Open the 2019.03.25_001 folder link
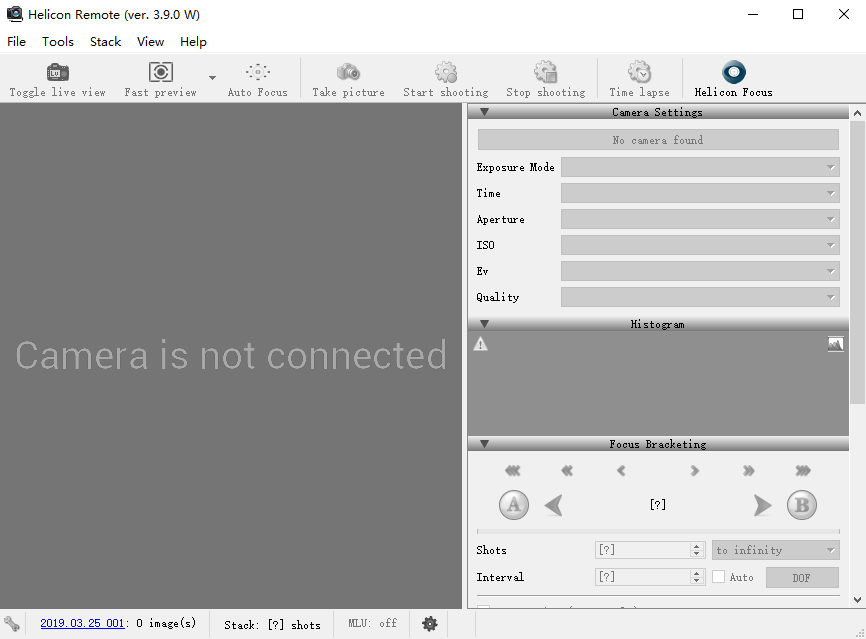 (82, 624)
